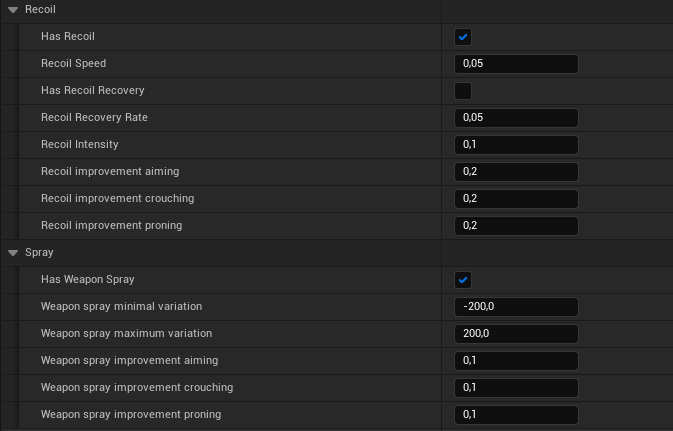Click the Spray category header
The height and width of the screenshot is (431, 673).
[x=39, y=253]
